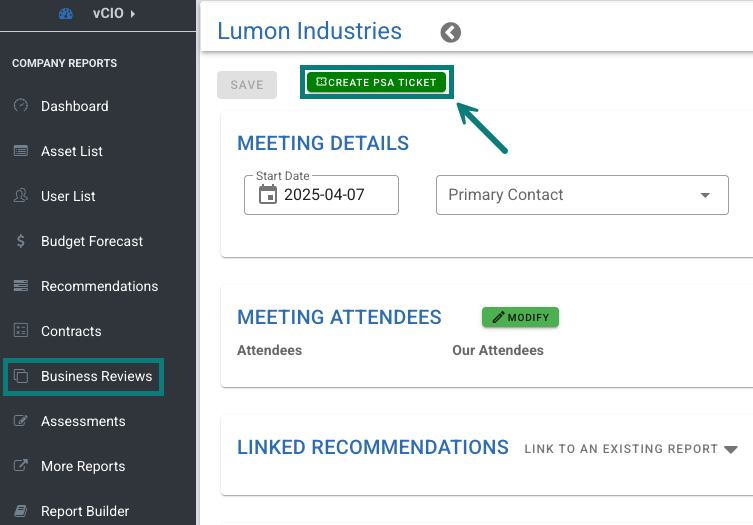Expand the vCIO menu arrow
The width and height of the screenshot is (753, 525).
point(133,14)
